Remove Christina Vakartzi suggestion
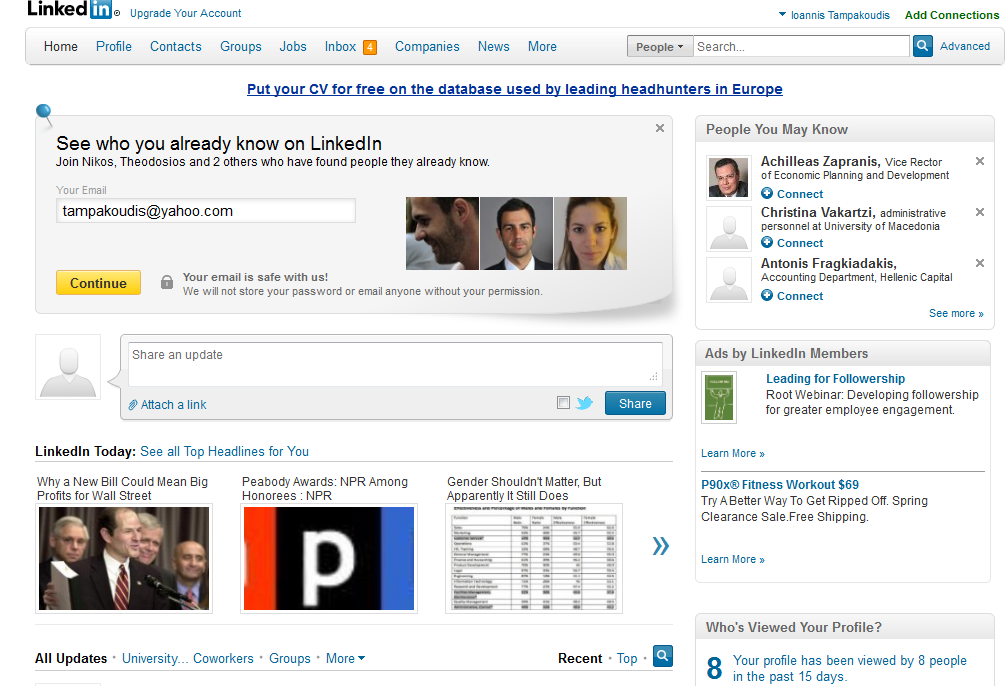 pyautogui.click(x=980, y=212)
